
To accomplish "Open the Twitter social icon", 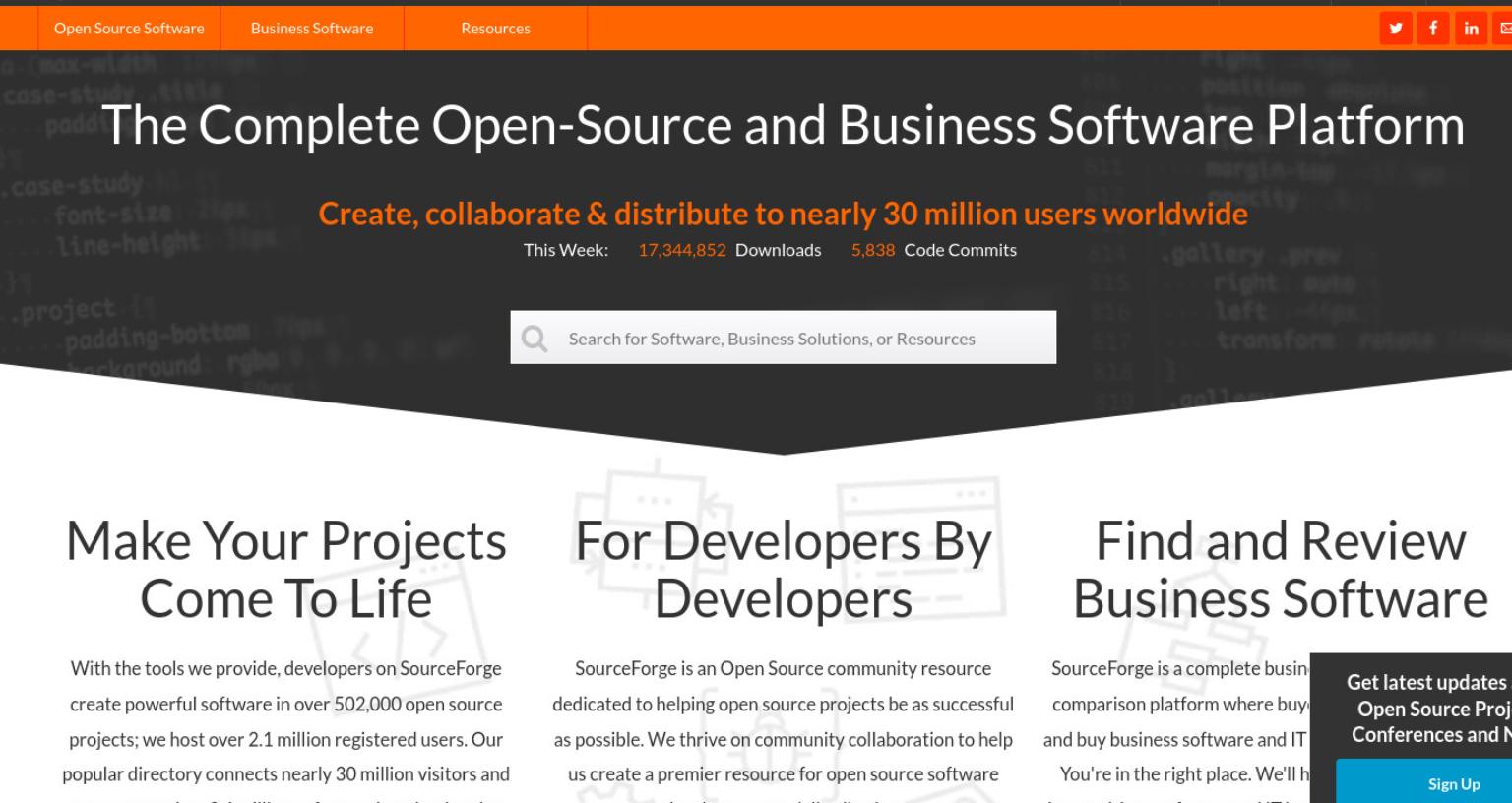I will tap(1396, 29).
